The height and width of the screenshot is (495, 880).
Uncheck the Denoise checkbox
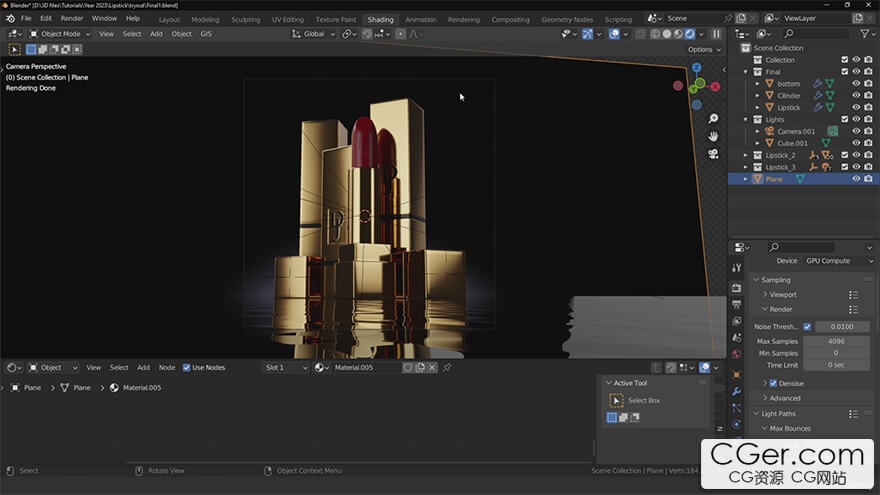click(x=773, y=383)
